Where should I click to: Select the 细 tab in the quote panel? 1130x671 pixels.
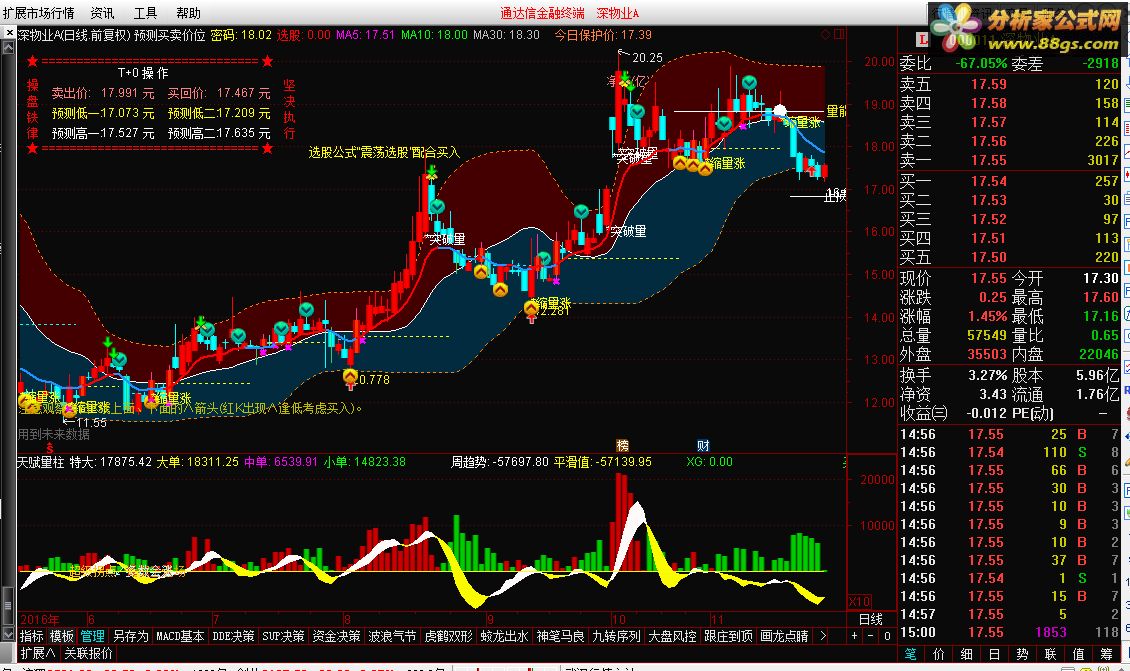pyautogui.click(x=966, y=654)
